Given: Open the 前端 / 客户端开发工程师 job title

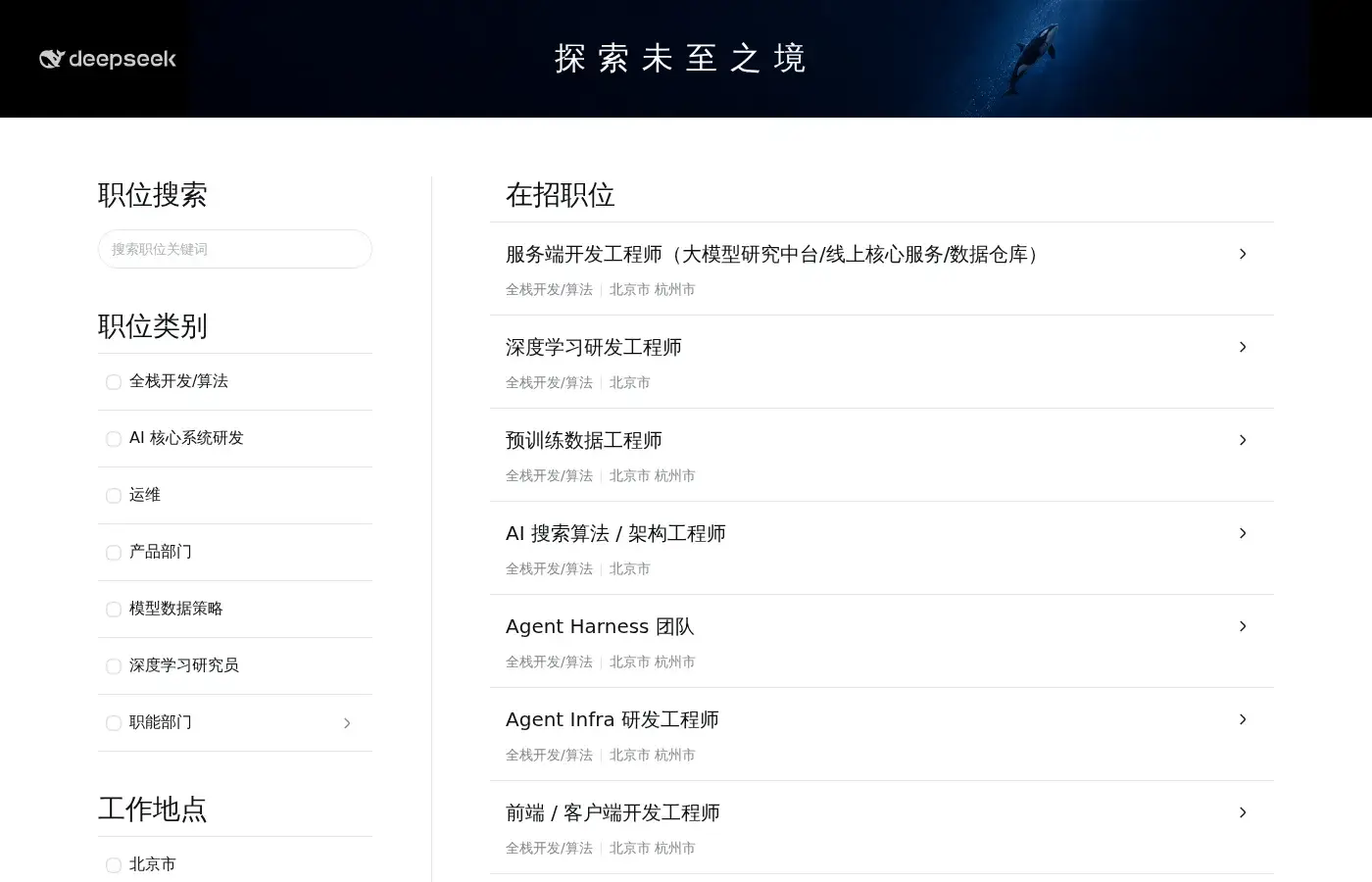Looking at the screenshot, I should [612, 812].
